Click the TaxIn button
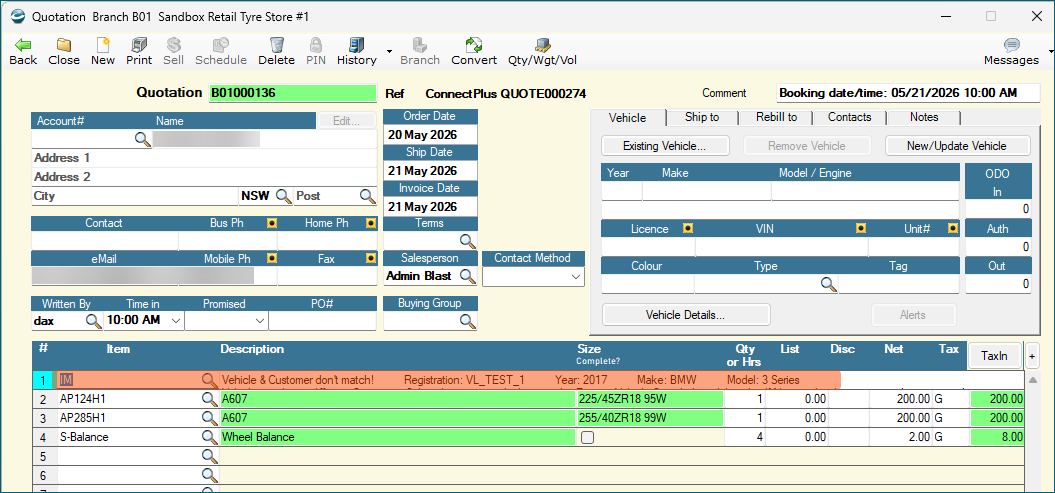1055x493 pixels. tap(994, 356)
